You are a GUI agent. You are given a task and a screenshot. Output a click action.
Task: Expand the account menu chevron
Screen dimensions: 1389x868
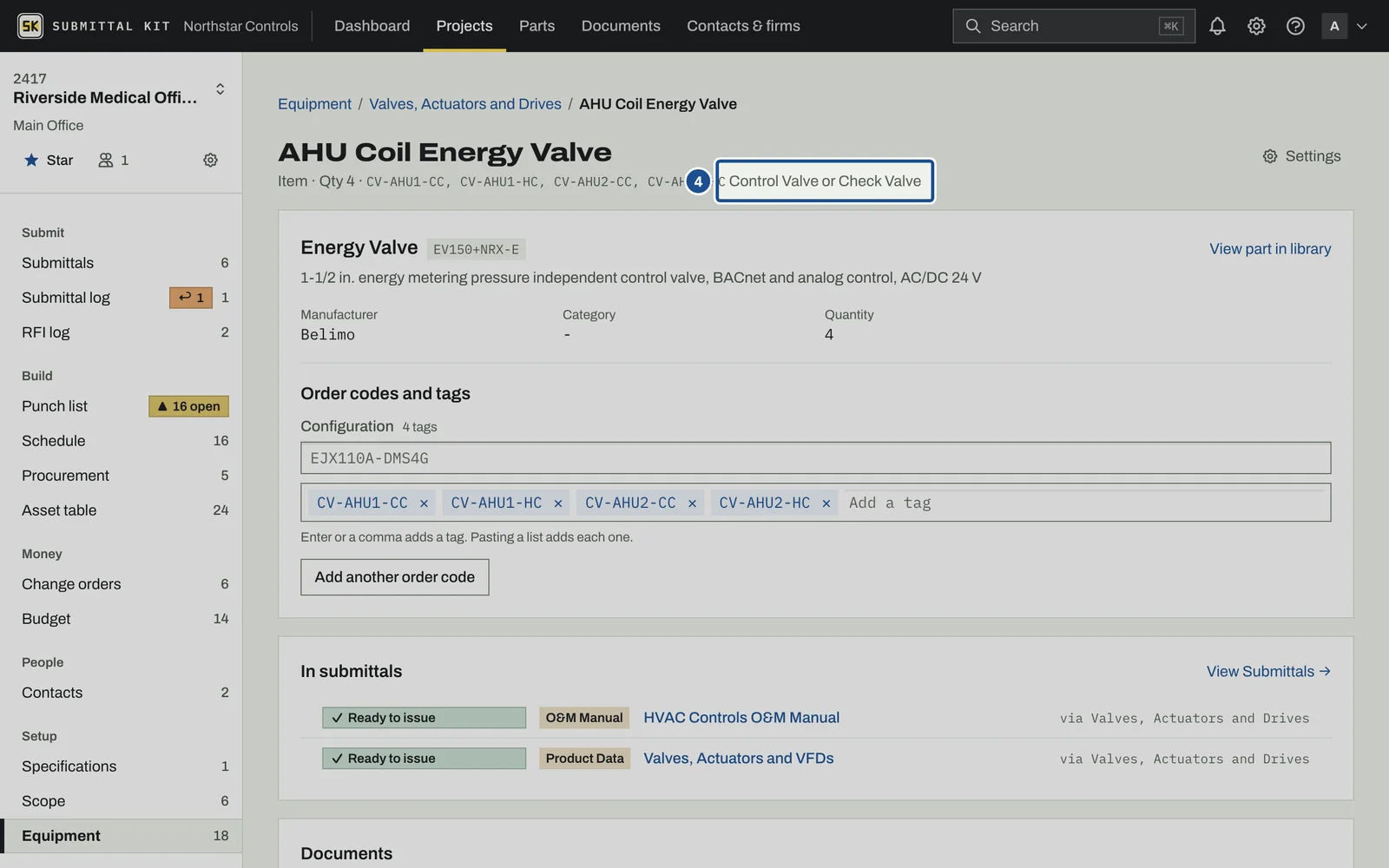(x=1362, y=26)
